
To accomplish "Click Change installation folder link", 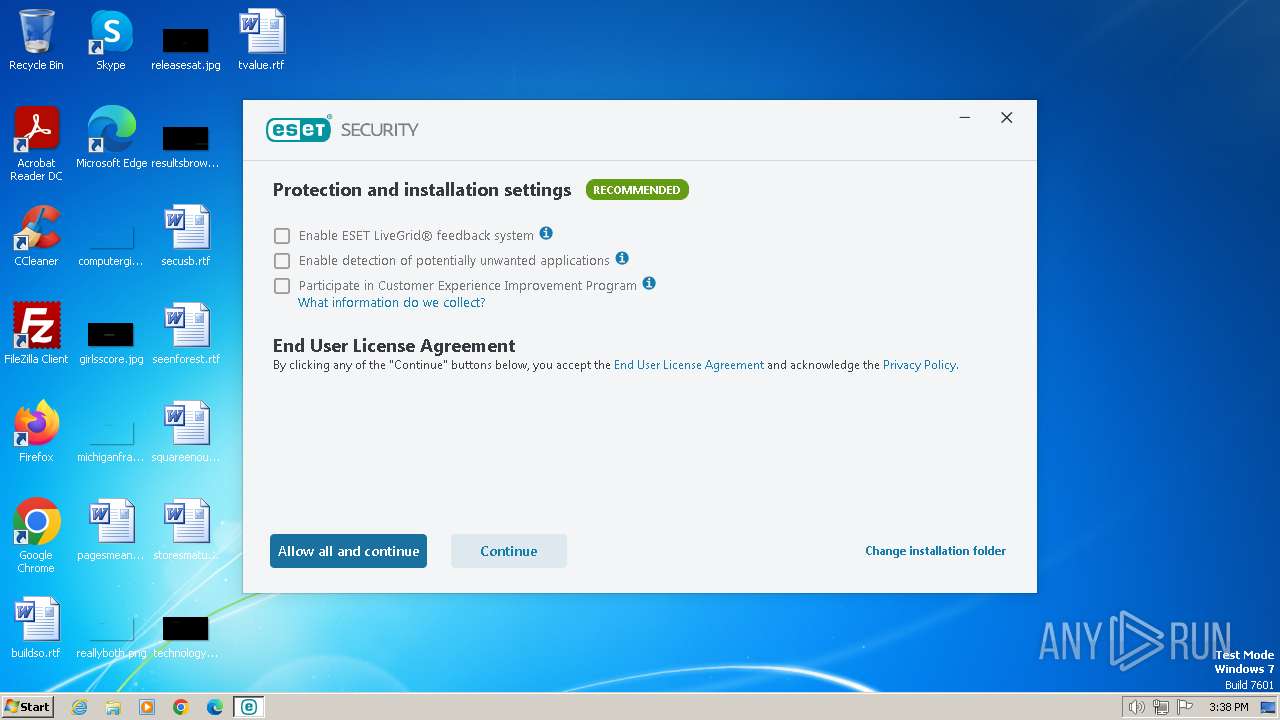I will (x=935, y=551).
